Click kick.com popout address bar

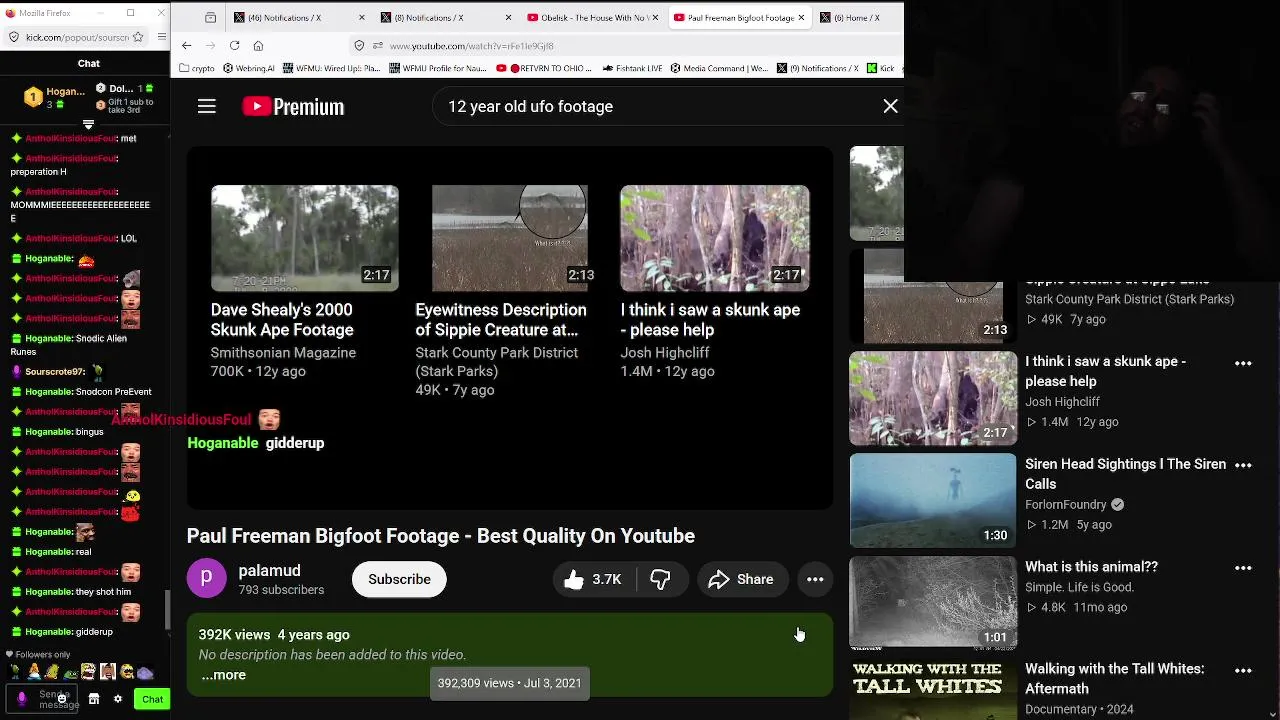coord(78,37)
